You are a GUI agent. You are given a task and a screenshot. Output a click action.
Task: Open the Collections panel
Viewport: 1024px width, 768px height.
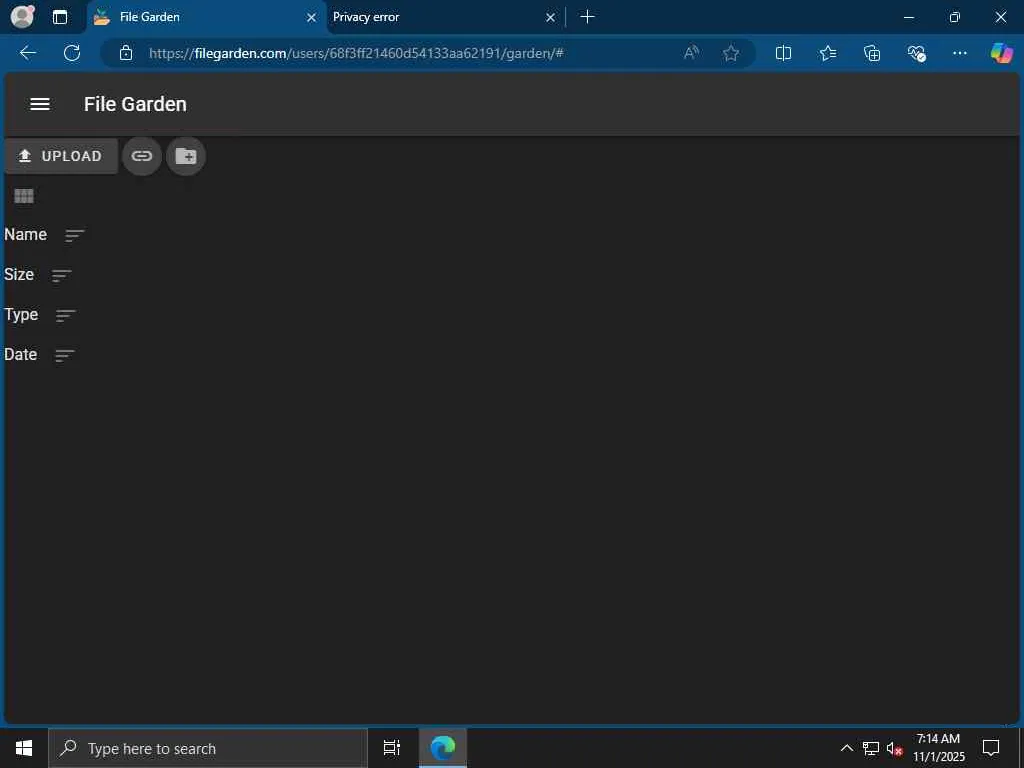pos(872,53)
